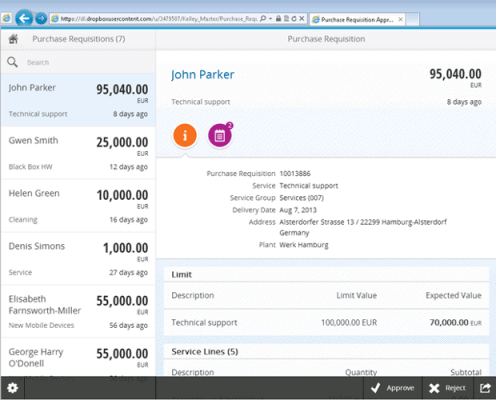The image size is (496, 400).
Task: Select Gwen Smith requisition in list
Action: click(x=78, y=153)
